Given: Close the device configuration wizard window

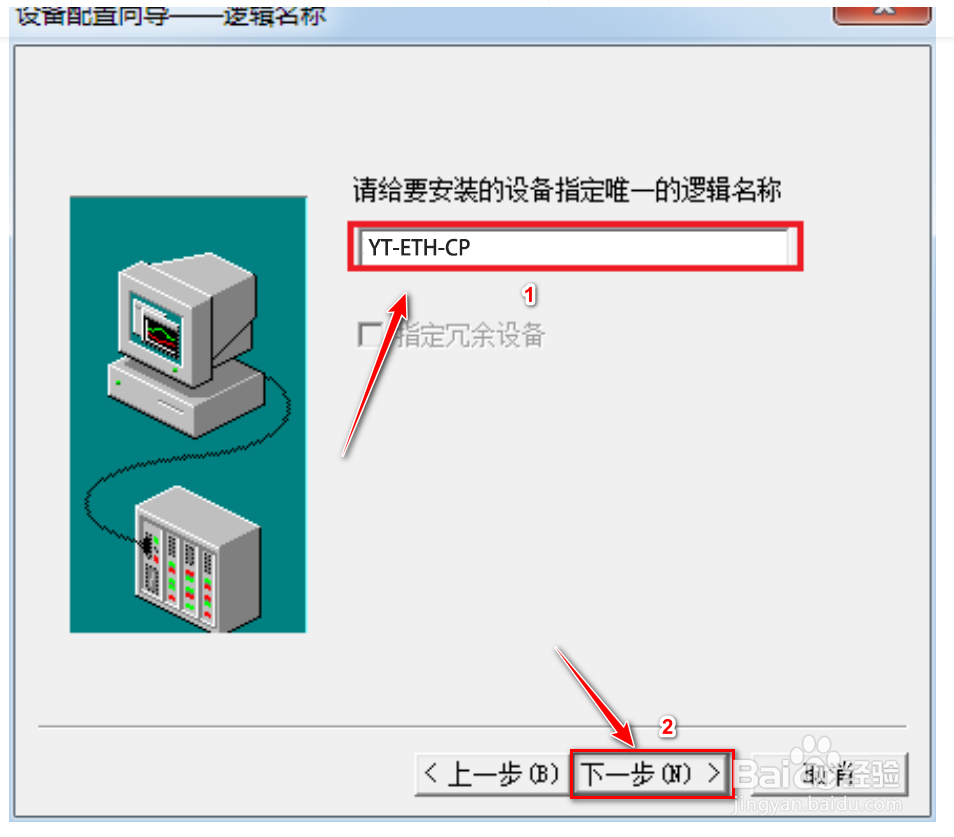Looking at the screenshot, I should tap(882, 13).
